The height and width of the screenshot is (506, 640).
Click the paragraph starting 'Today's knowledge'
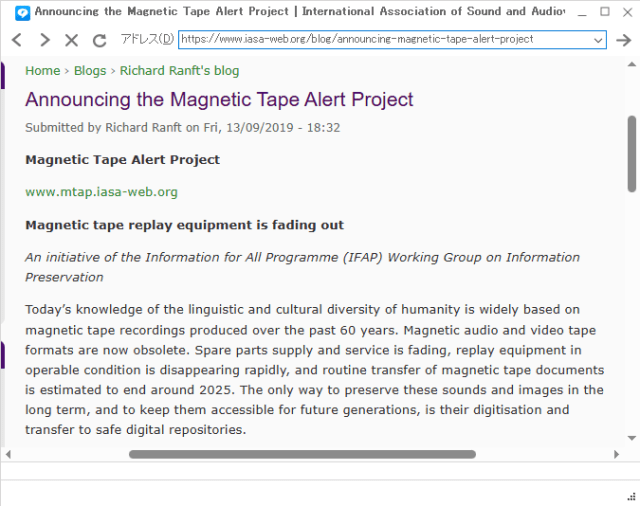click(315, 369)
